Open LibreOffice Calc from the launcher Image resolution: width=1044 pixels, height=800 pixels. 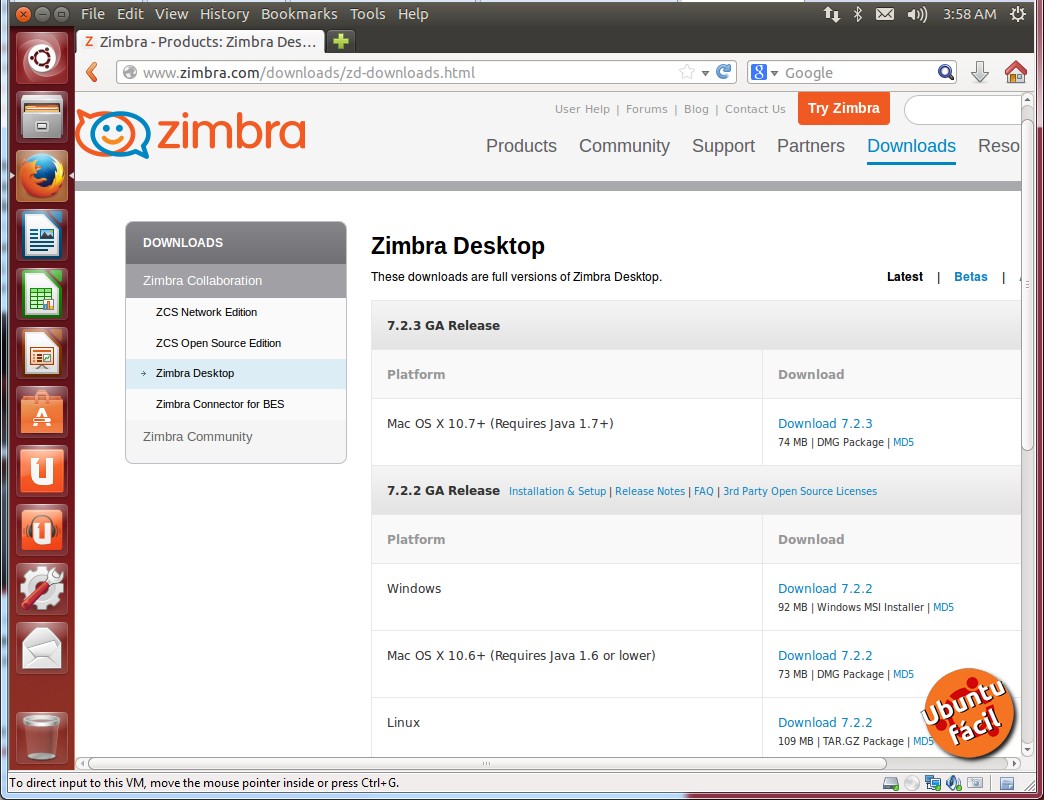click(x=42, y=294)
